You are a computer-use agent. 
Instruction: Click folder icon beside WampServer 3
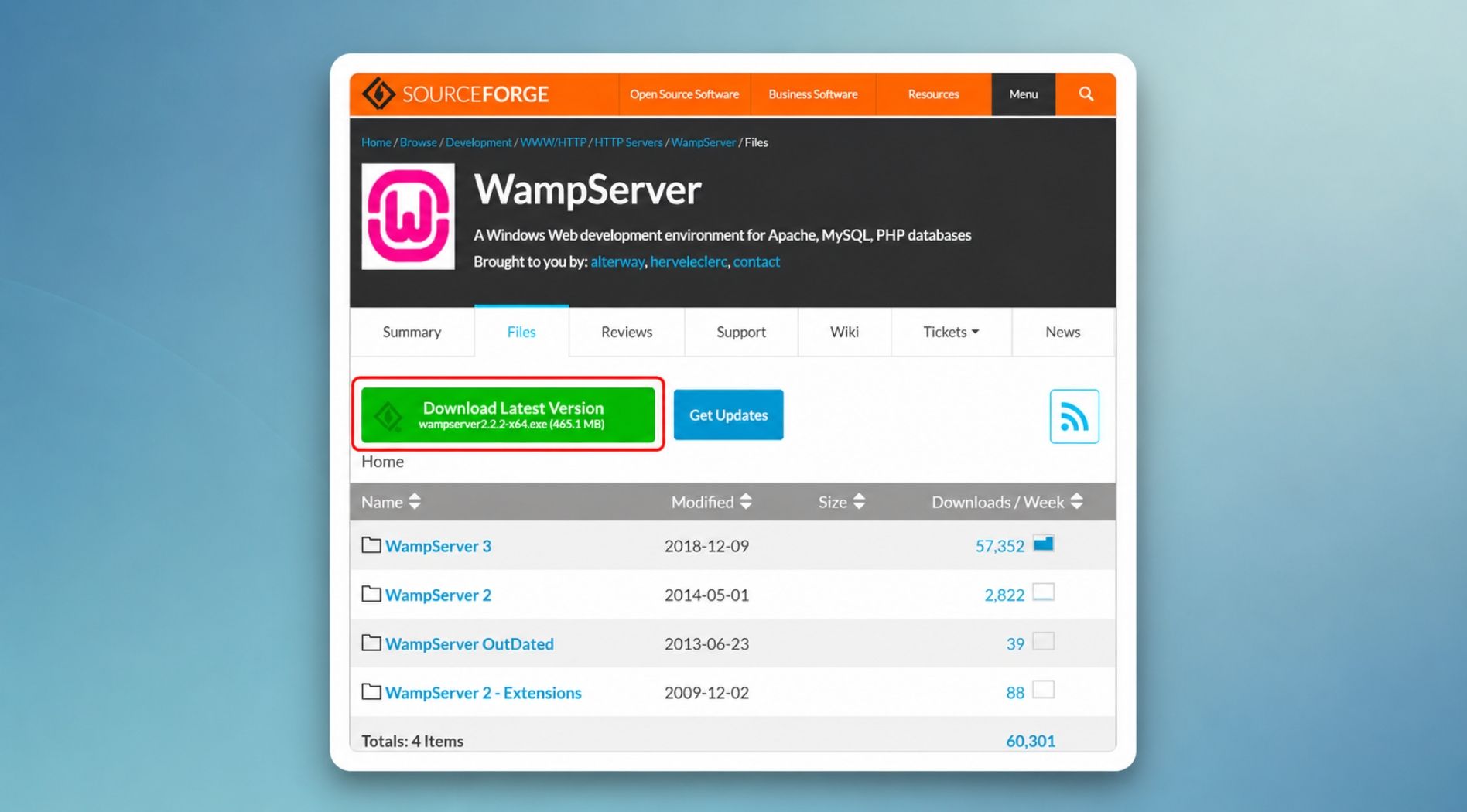click(x=371, y=545)
